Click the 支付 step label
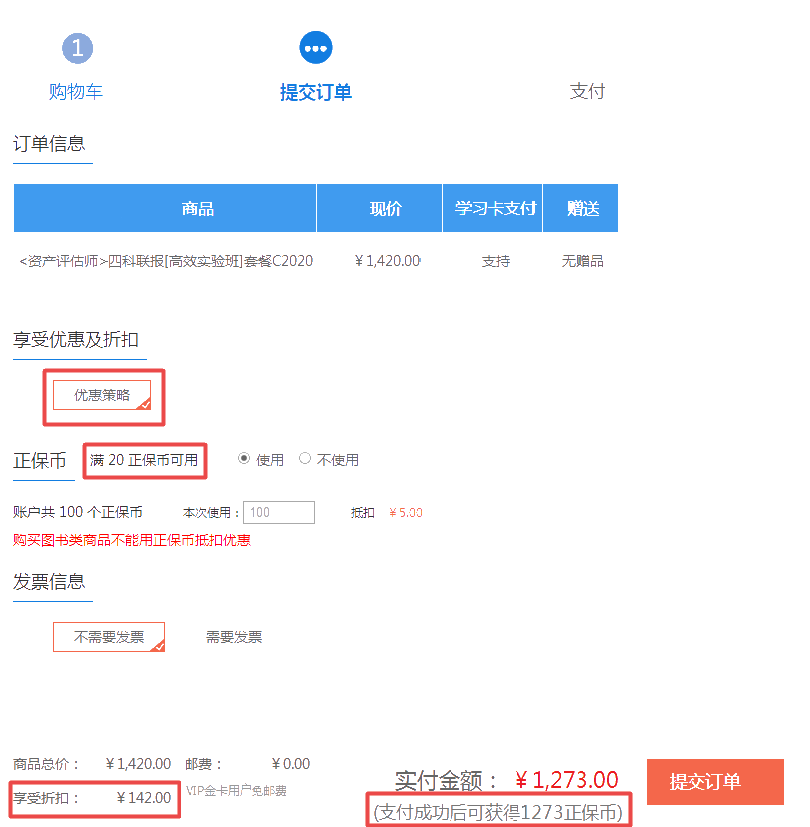 click(x=588, y=91)
